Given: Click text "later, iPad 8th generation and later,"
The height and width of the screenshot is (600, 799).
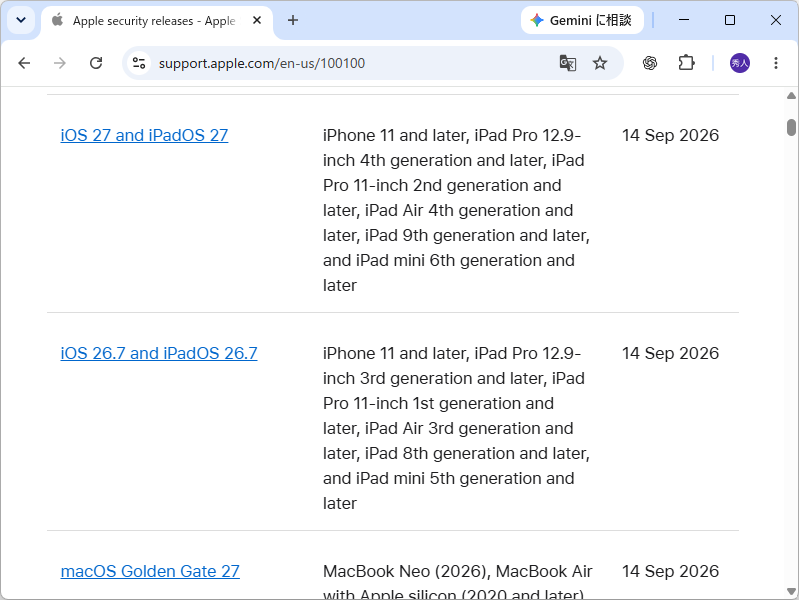Looking at the screenshot, I should tap(456, 453).
